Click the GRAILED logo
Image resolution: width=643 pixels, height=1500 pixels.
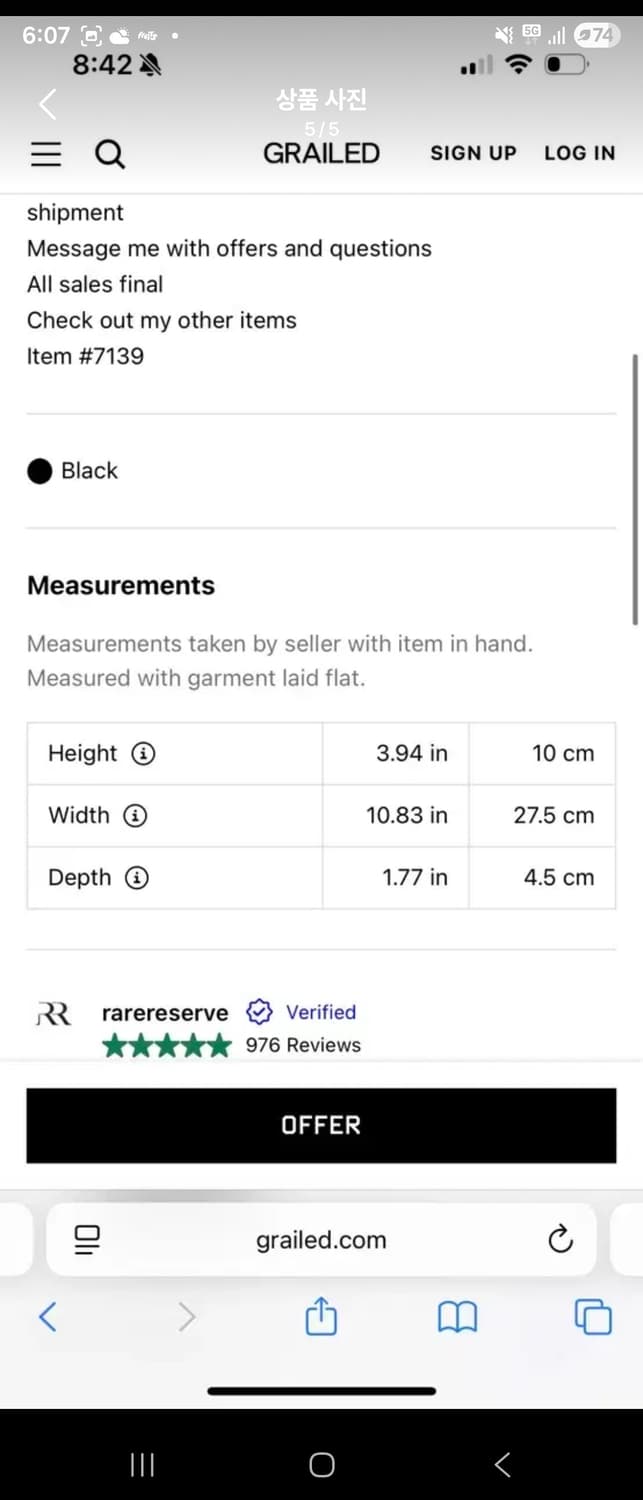point(321,153)
